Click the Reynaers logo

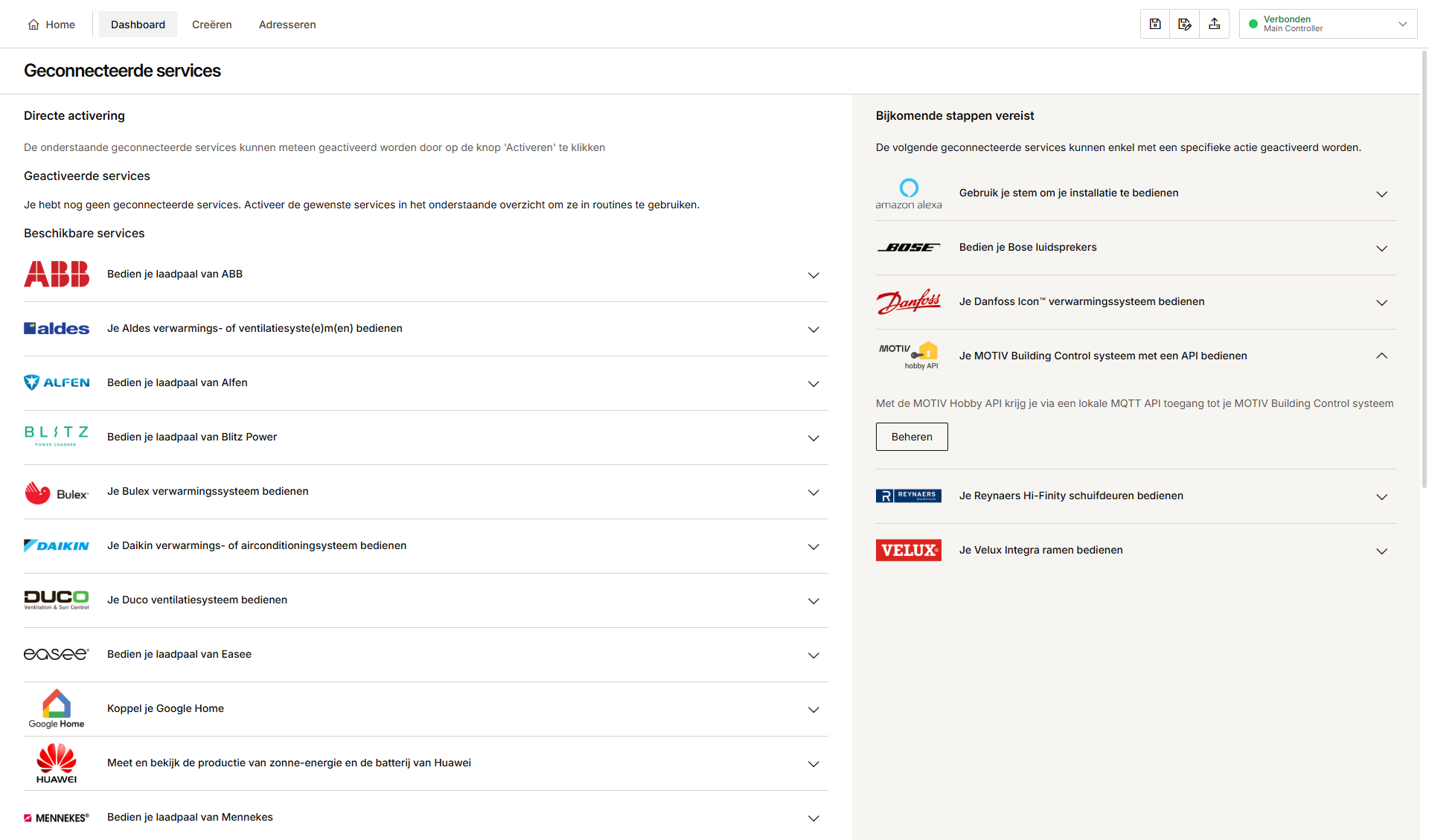[909, 496]
